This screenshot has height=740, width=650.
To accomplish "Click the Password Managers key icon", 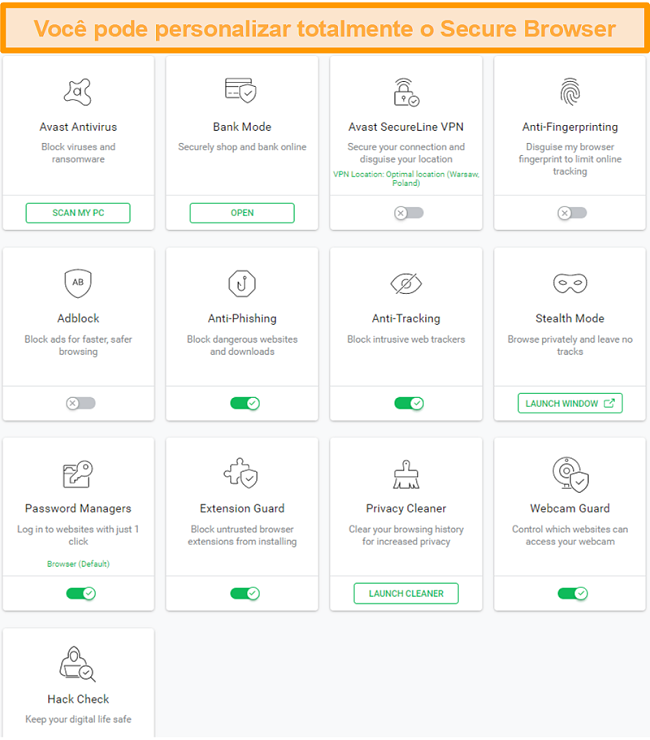I will (x=78, y=474).
